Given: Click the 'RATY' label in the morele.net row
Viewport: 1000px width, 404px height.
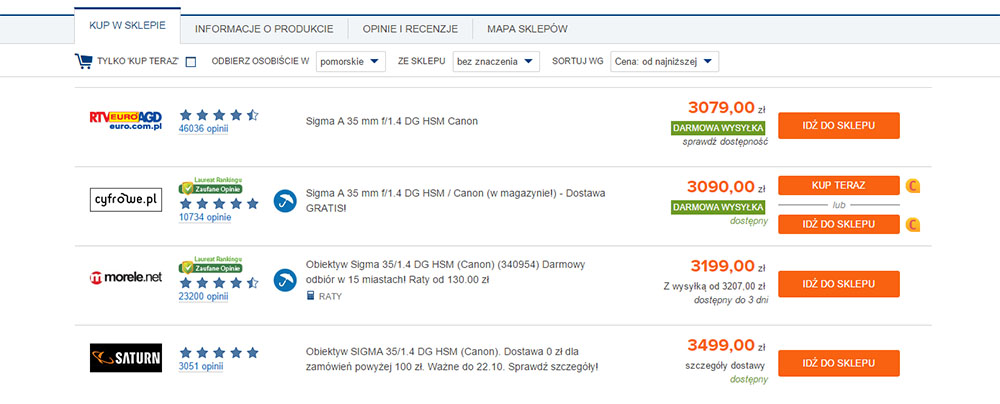Looking at the screenshot, I should (330, 297).
